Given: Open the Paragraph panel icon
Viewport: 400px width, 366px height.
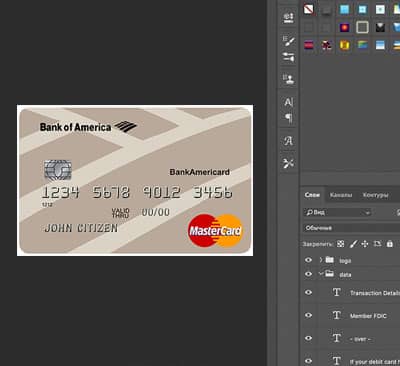Looking at the screenshot, I should pos(289,118).
